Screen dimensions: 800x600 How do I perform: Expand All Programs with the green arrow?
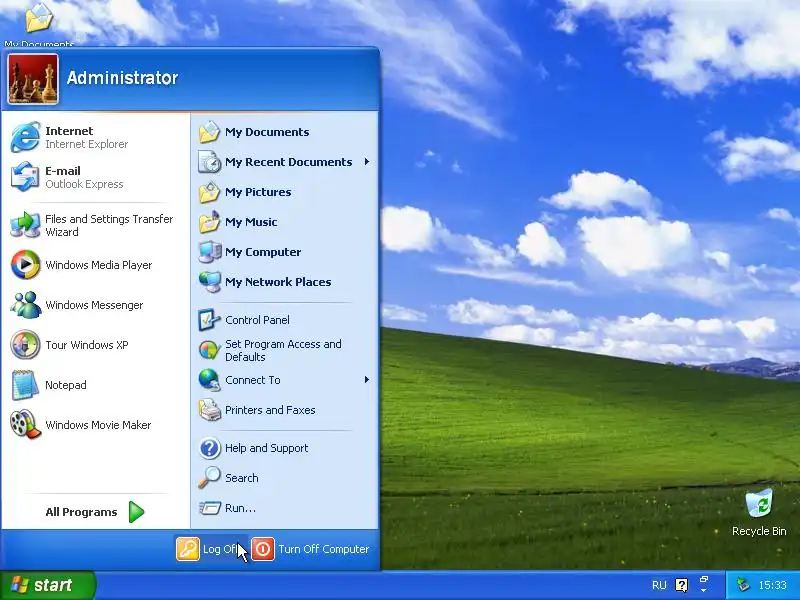pos(136,512)
